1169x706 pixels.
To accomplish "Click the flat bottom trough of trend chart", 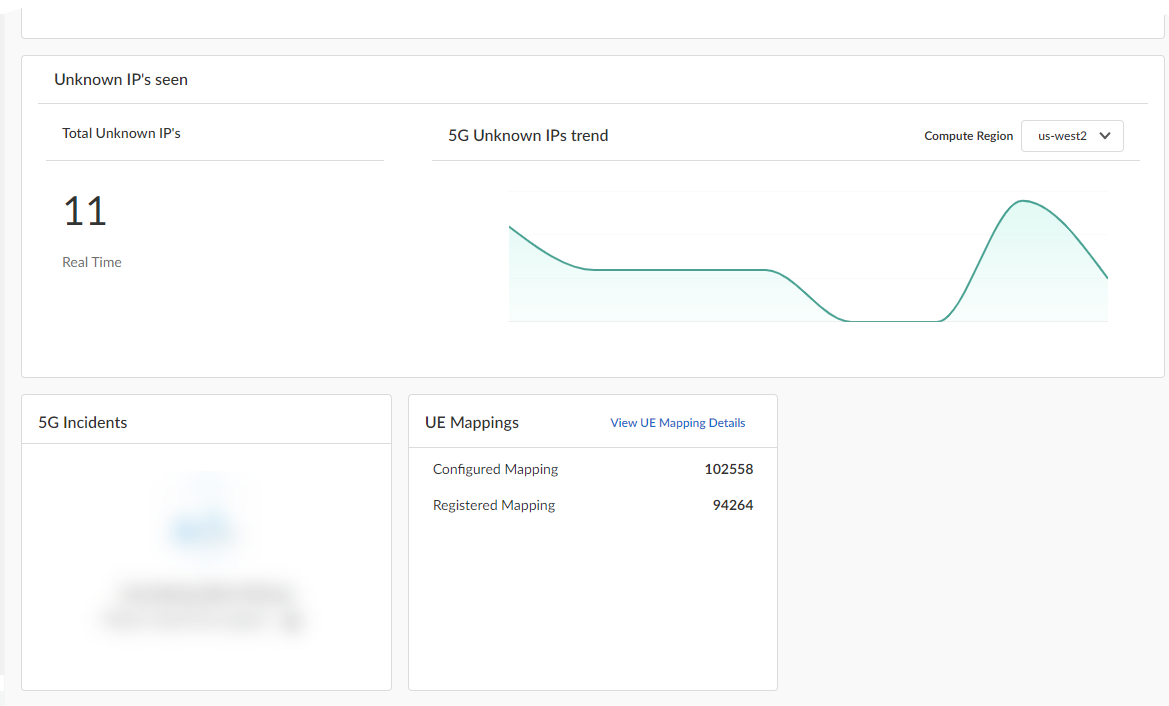I will pos(893,320).
